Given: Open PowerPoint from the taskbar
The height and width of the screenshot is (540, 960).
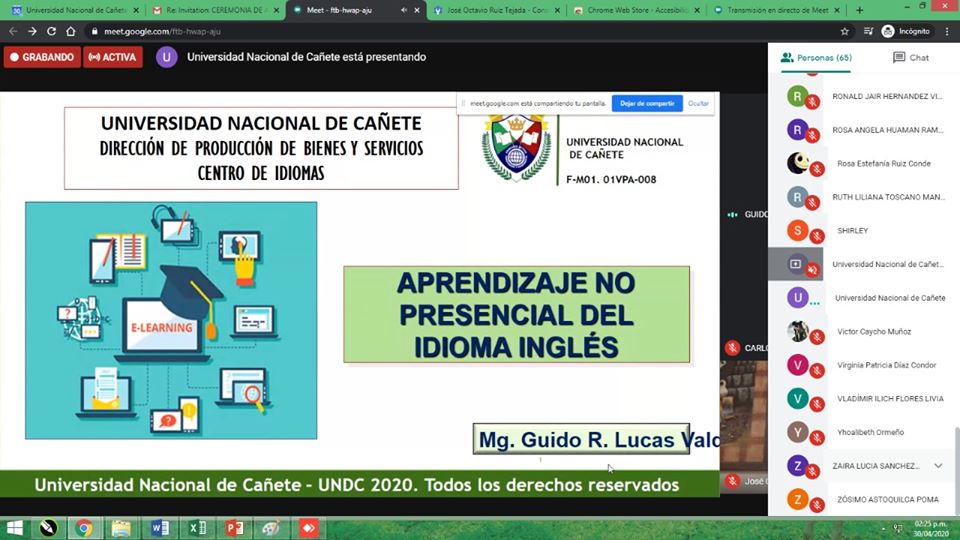Looking at the screenshot, I should 234,528.
